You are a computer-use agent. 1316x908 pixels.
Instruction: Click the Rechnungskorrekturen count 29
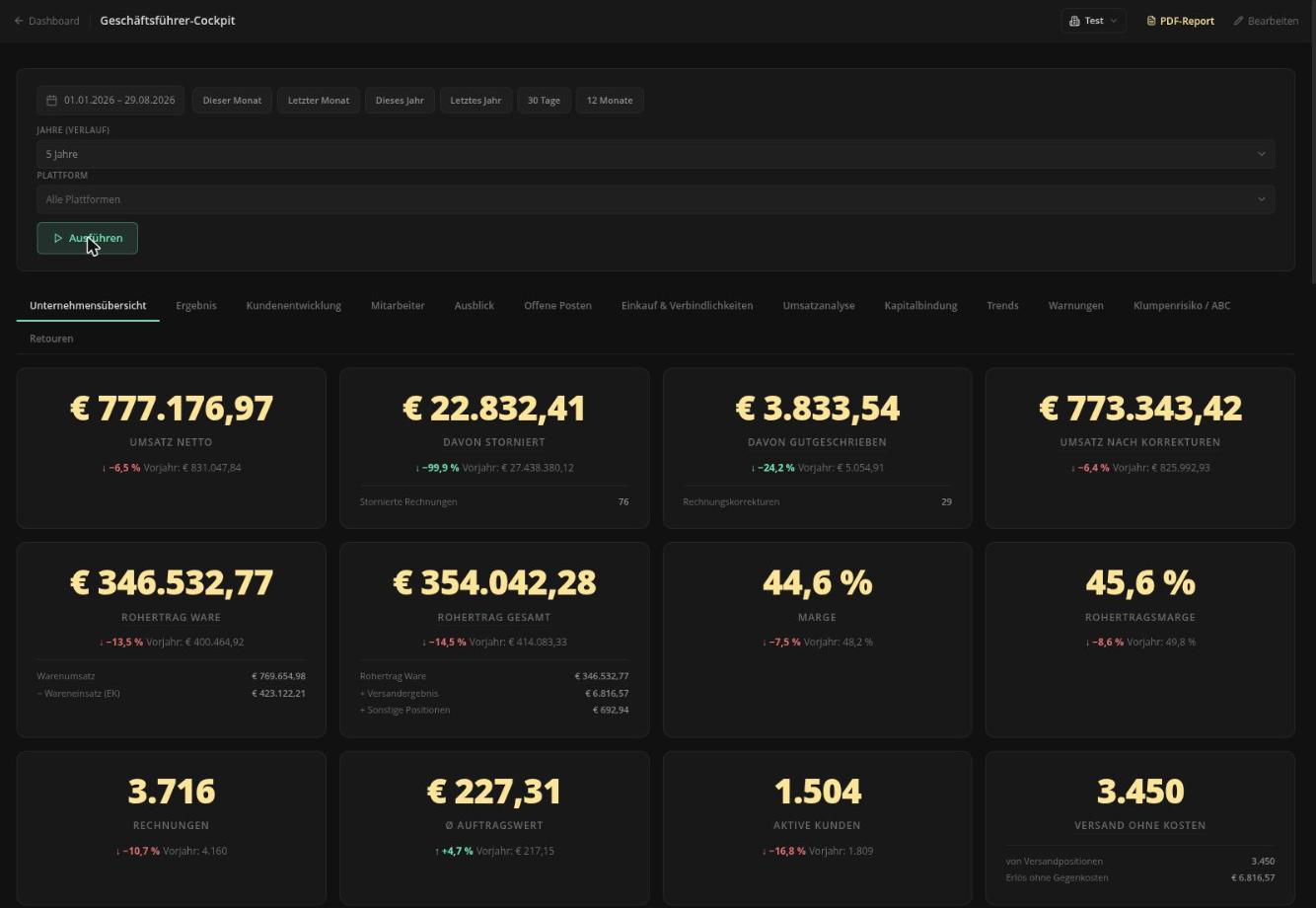point(946,502)
